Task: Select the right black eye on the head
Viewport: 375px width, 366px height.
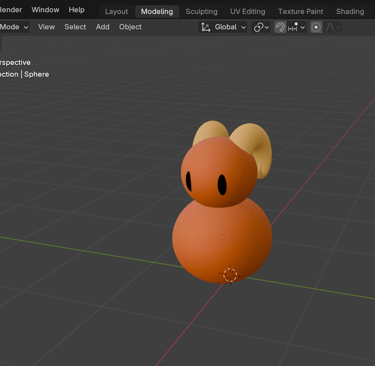Action: 222,184
